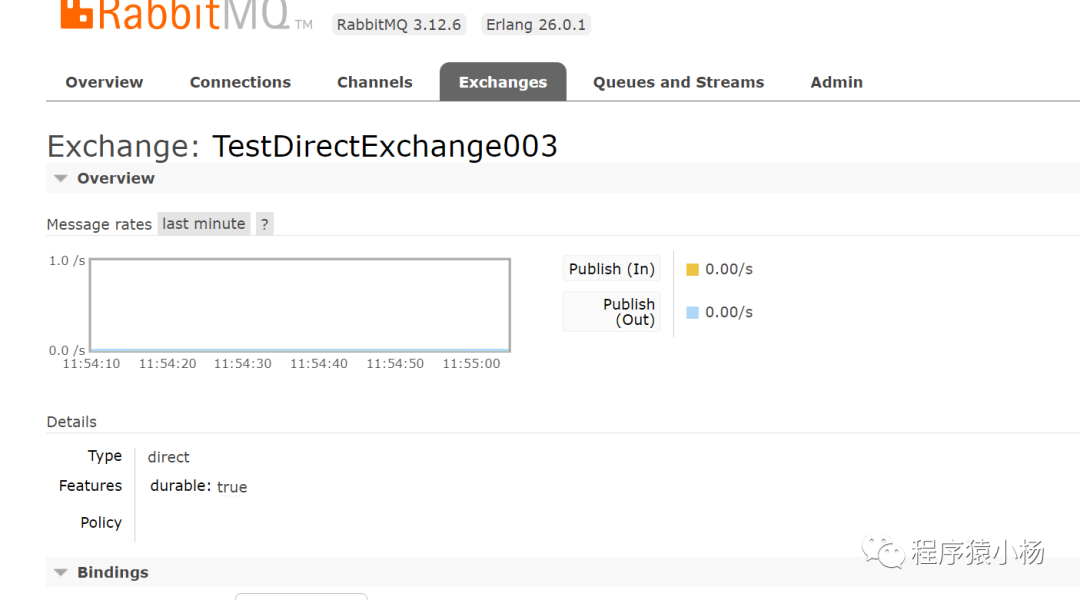This screenshot has width=1080, height=600.
Task: Click the Policy label
Action: pos(101,523)
